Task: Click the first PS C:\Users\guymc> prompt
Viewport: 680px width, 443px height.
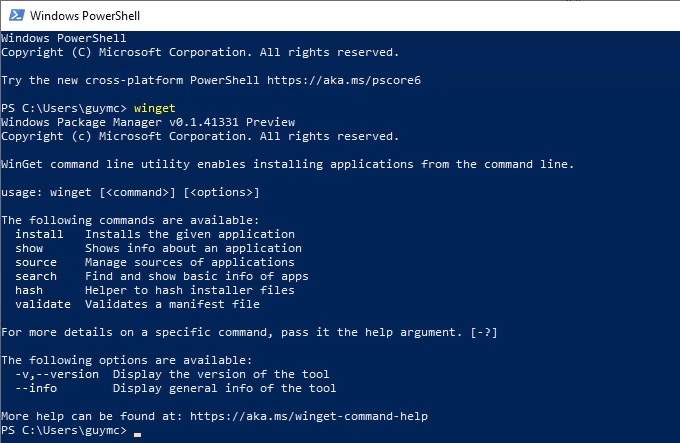Action: point(64,107)
